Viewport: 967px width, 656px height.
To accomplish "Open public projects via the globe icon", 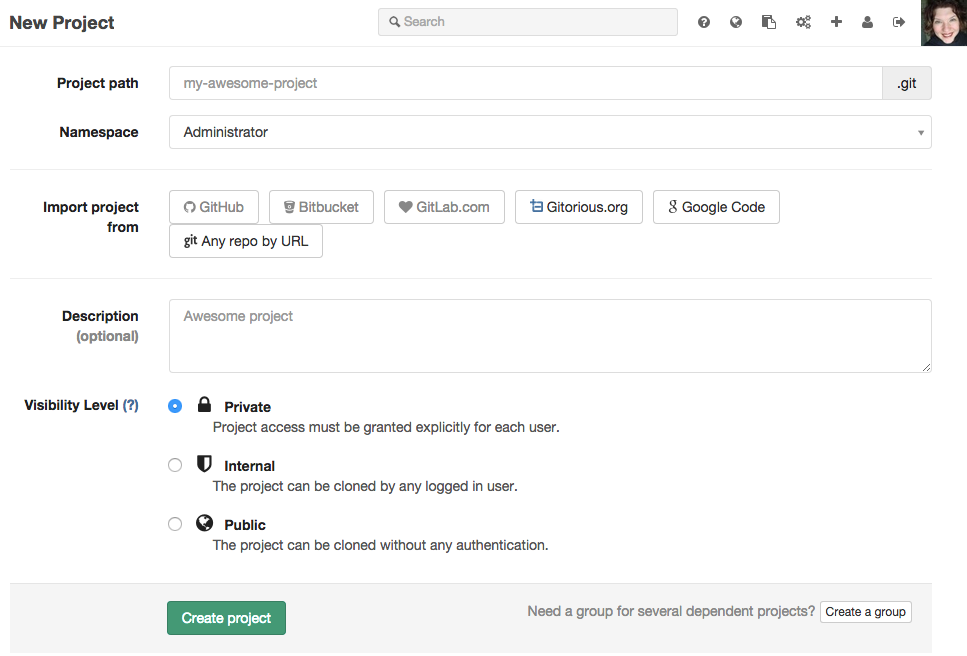I will [x=737, y=21].
